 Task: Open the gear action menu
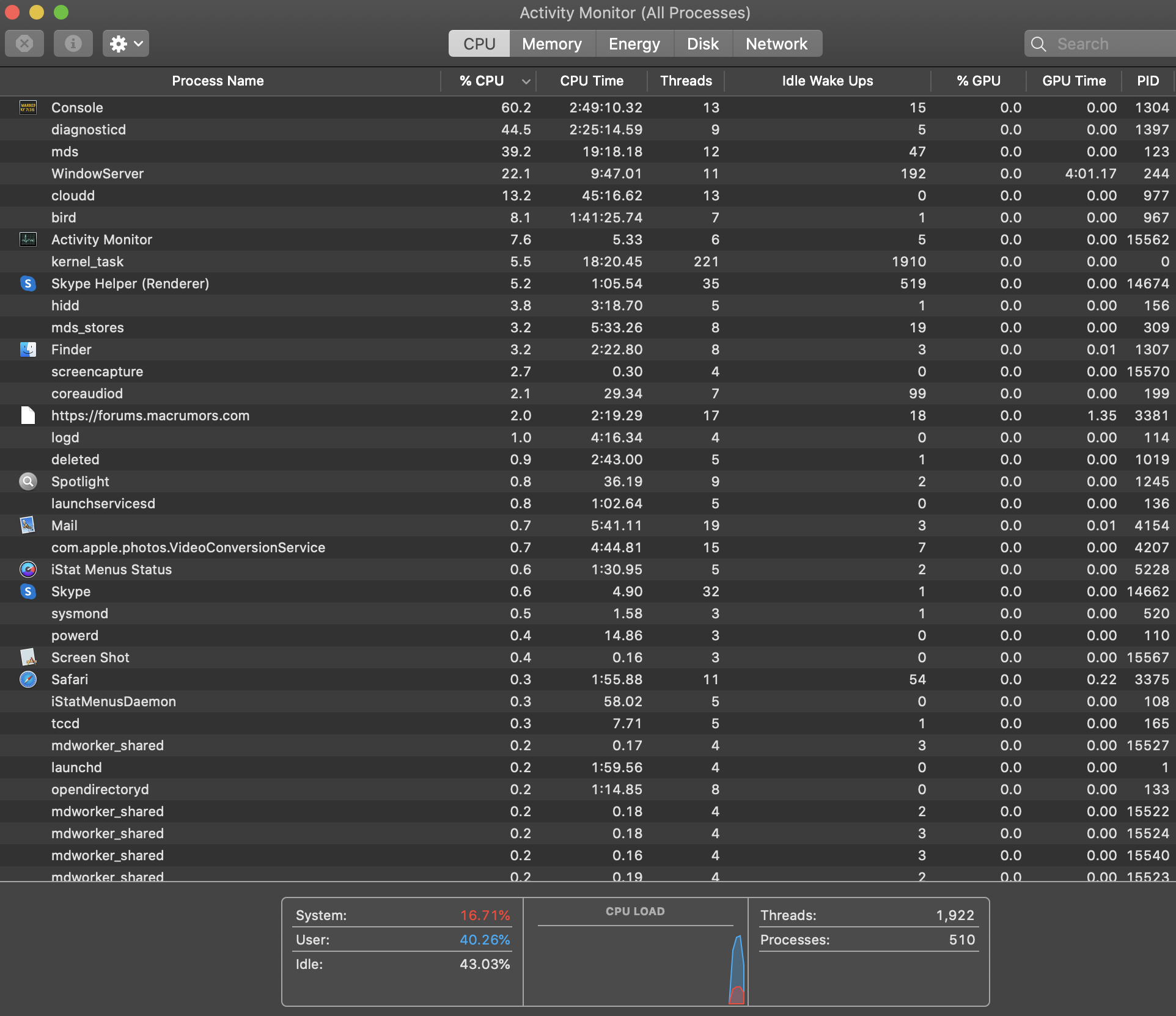coord(126,43)
